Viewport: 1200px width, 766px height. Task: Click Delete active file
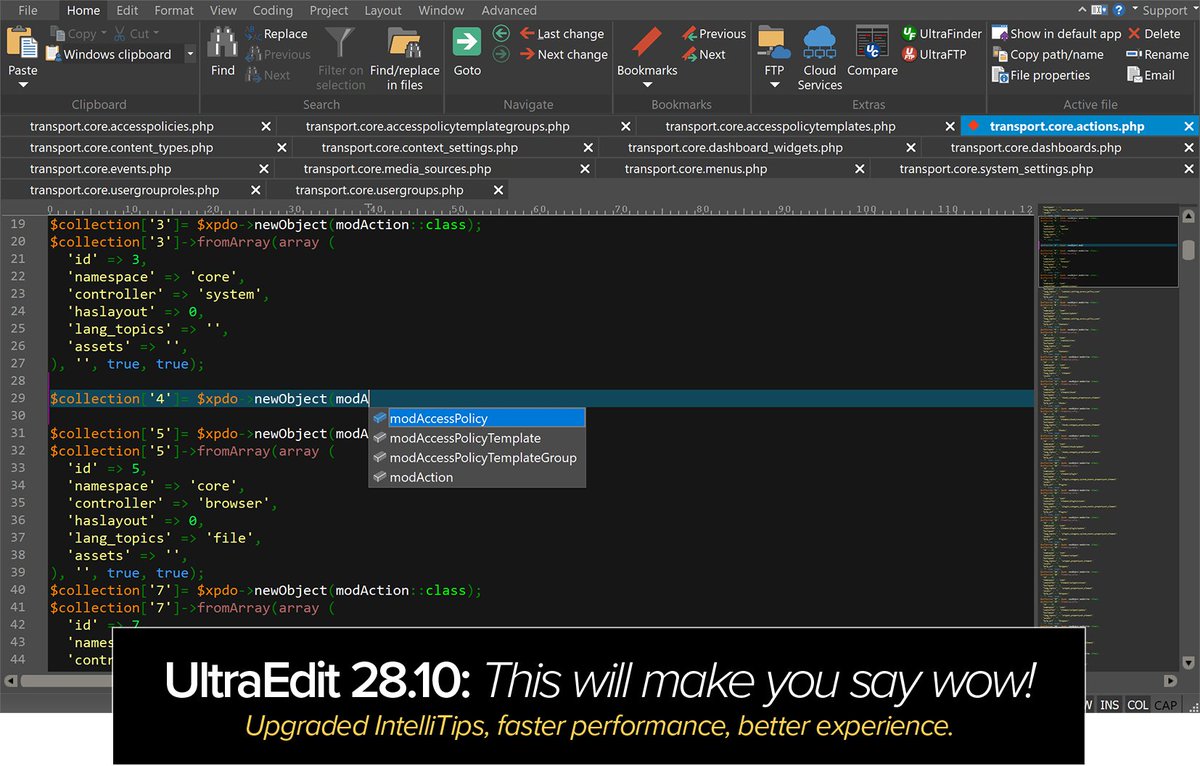pyautogui.click(x=1154, y=34)
